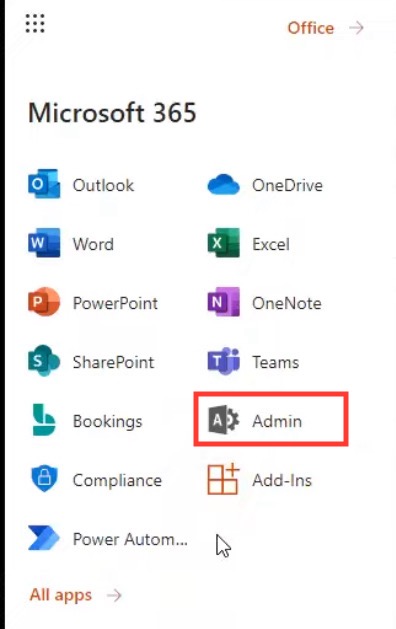Select the Power Autom... text label

pos(130,539)
